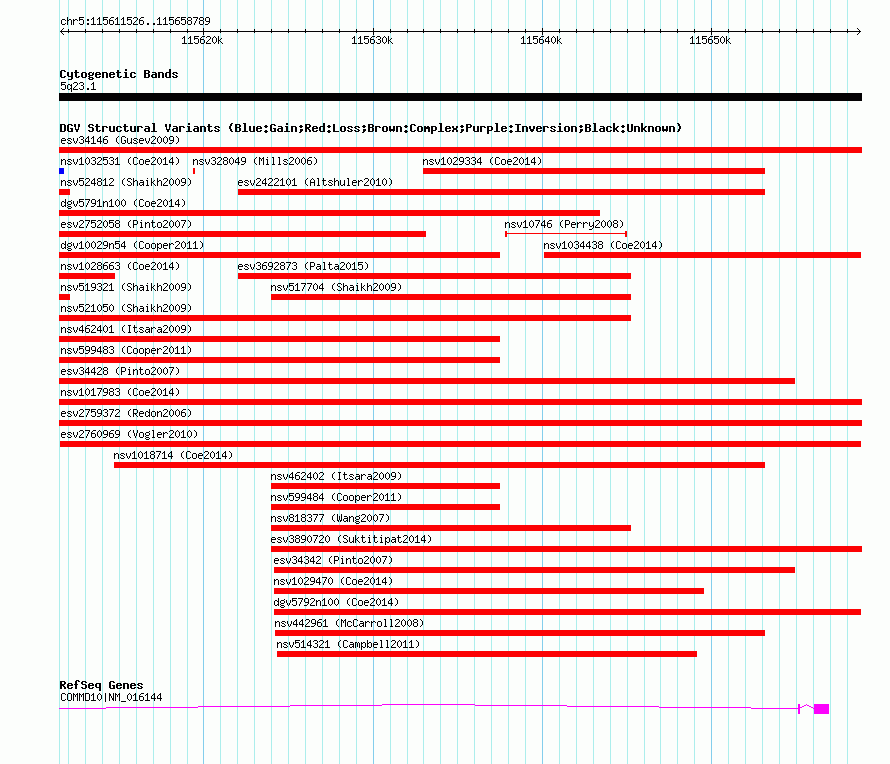Click the RefSeq Genes track title
The height and width of the screenshot is (764, 890).
click(101, 685)
